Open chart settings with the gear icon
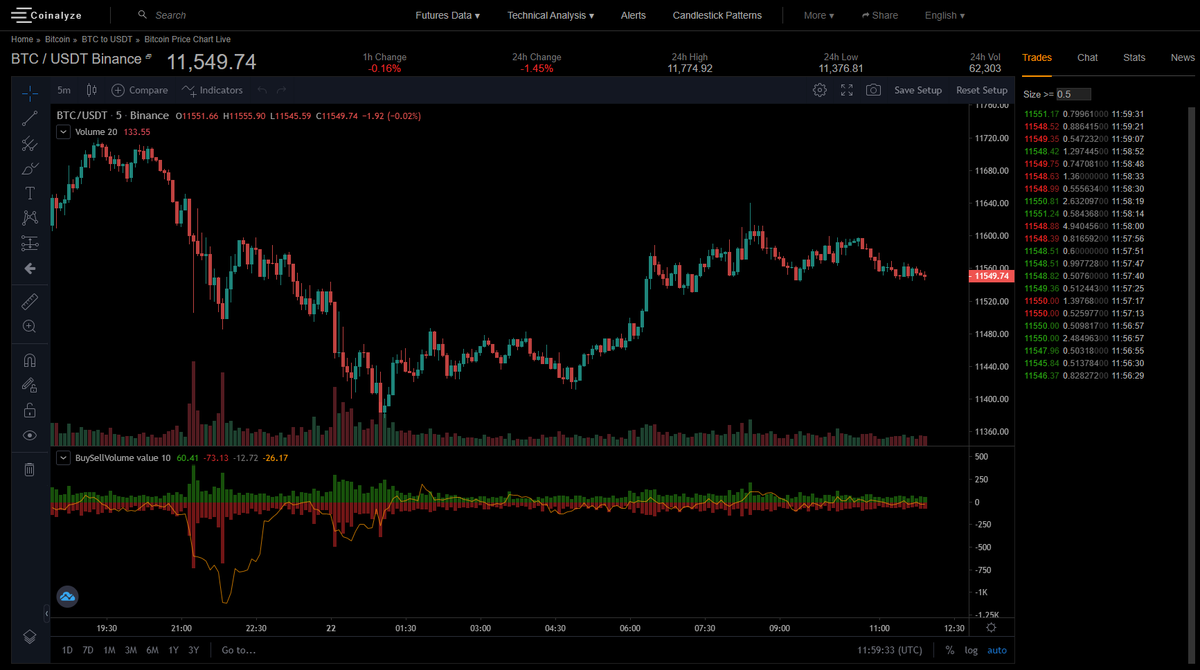The height and width of the screenshot is (670, 1200). click(x=819, y=89)
